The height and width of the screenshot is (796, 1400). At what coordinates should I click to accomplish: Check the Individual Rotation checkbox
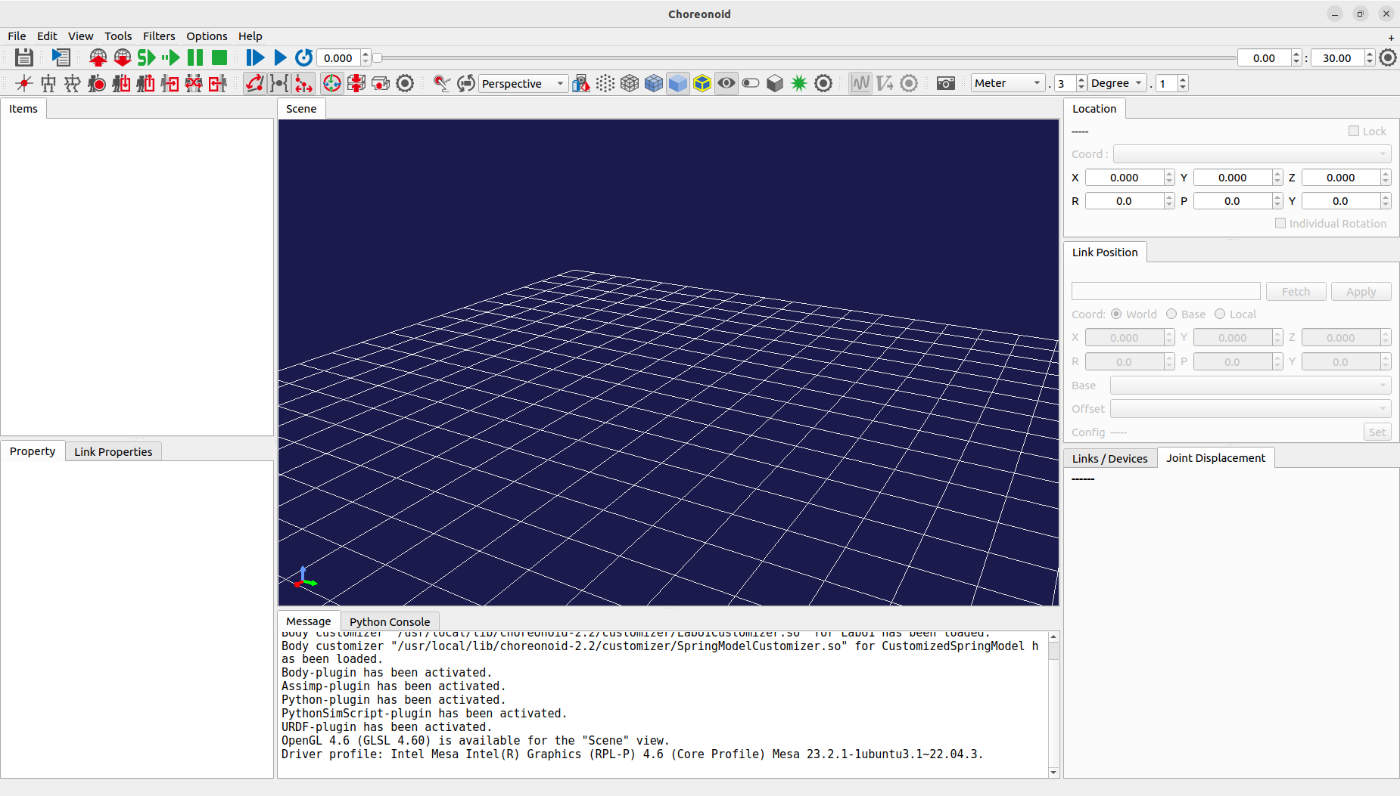[1281, 224]
